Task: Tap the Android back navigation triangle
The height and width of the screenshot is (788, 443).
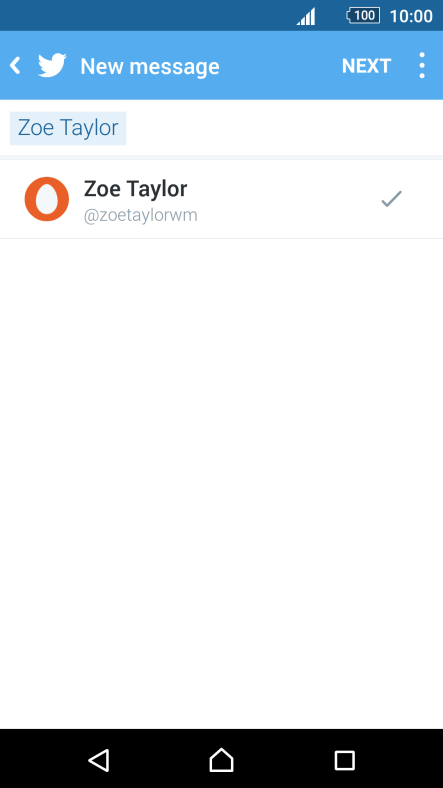Action: coord(99,760)
